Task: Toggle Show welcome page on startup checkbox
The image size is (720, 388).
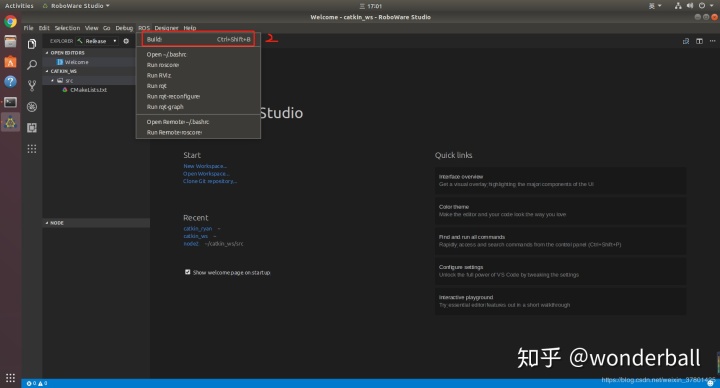Action: pos(187,272)
